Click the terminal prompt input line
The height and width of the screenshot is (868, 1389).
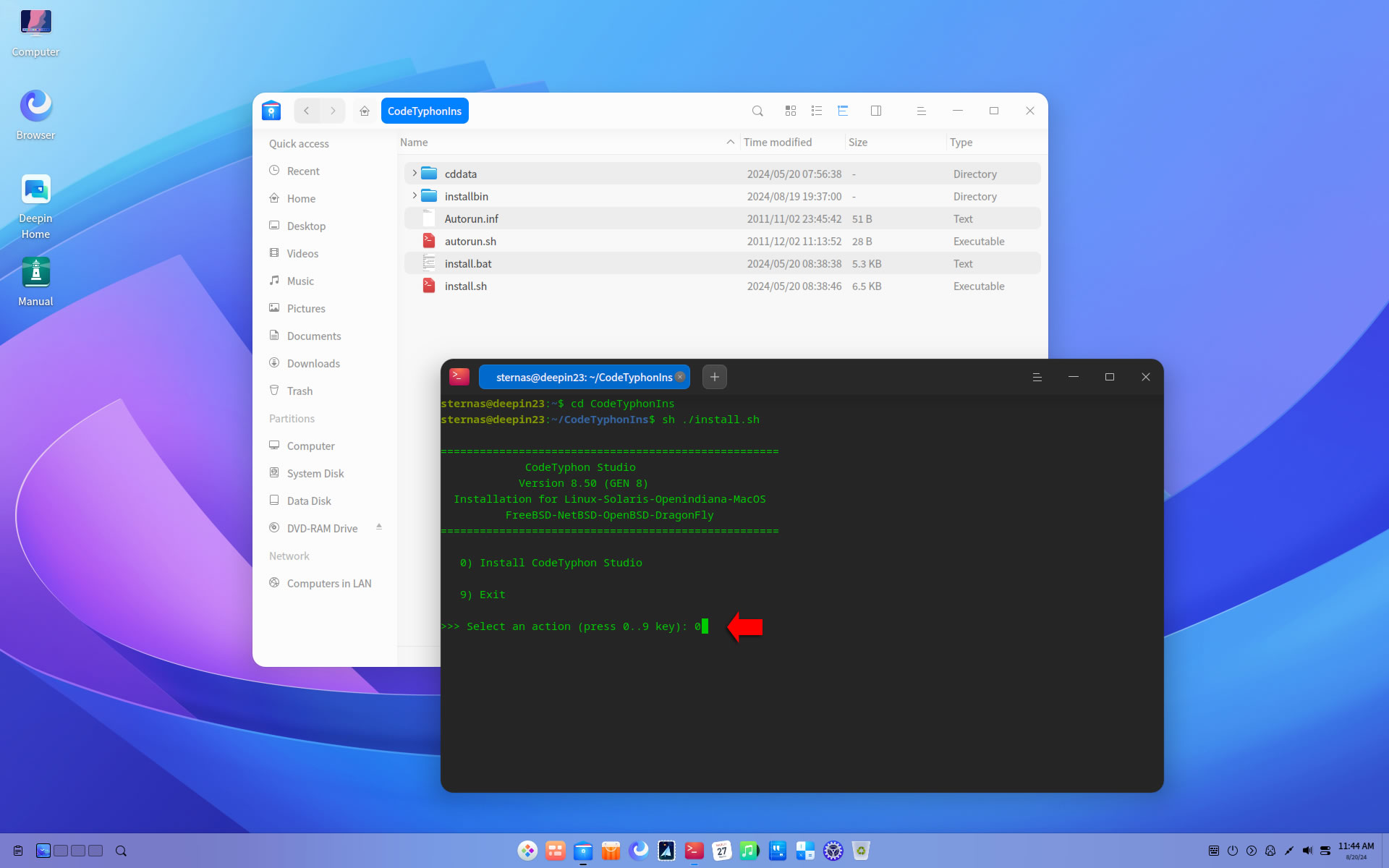pyautogui.click(x=574, y=626)
